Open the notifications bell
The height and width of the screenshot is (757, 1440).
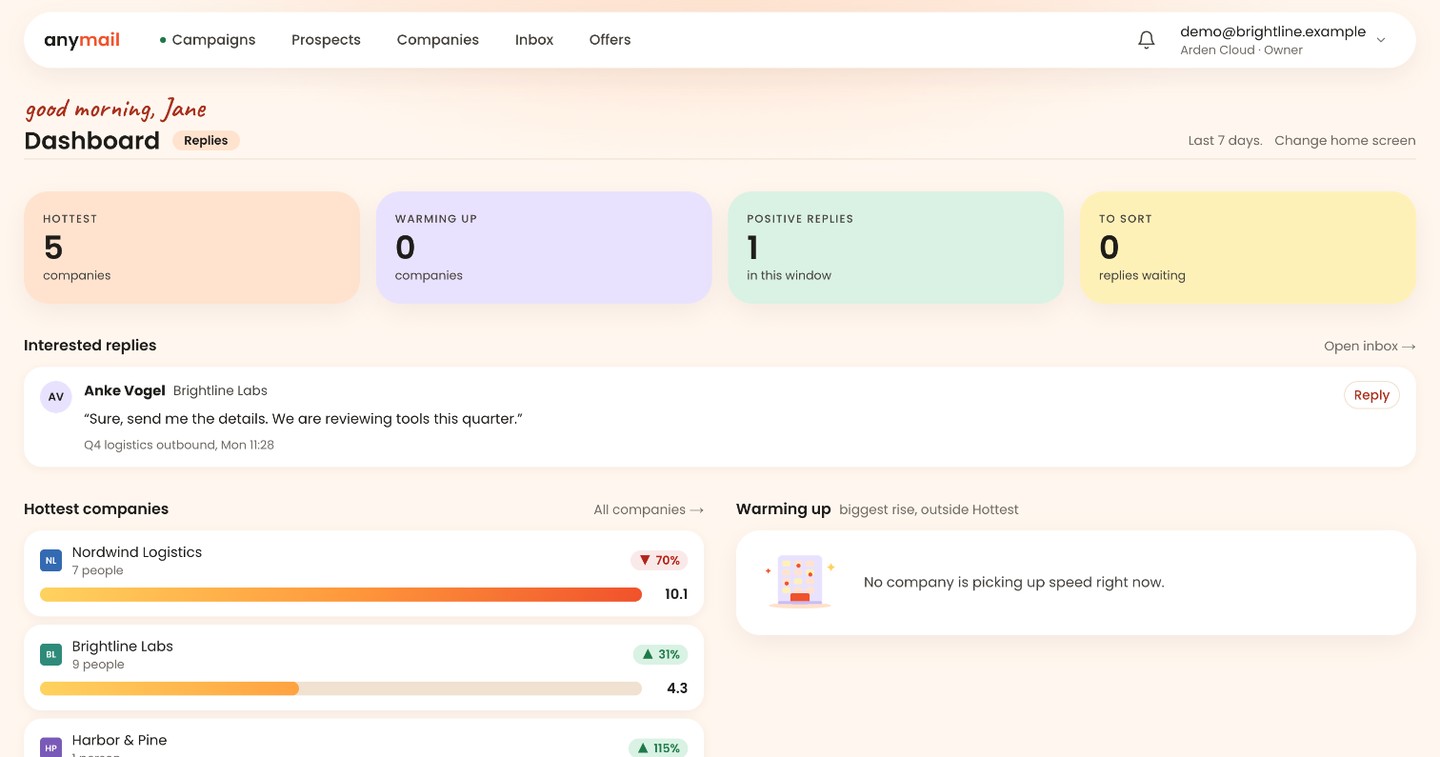pos(1147,40)
